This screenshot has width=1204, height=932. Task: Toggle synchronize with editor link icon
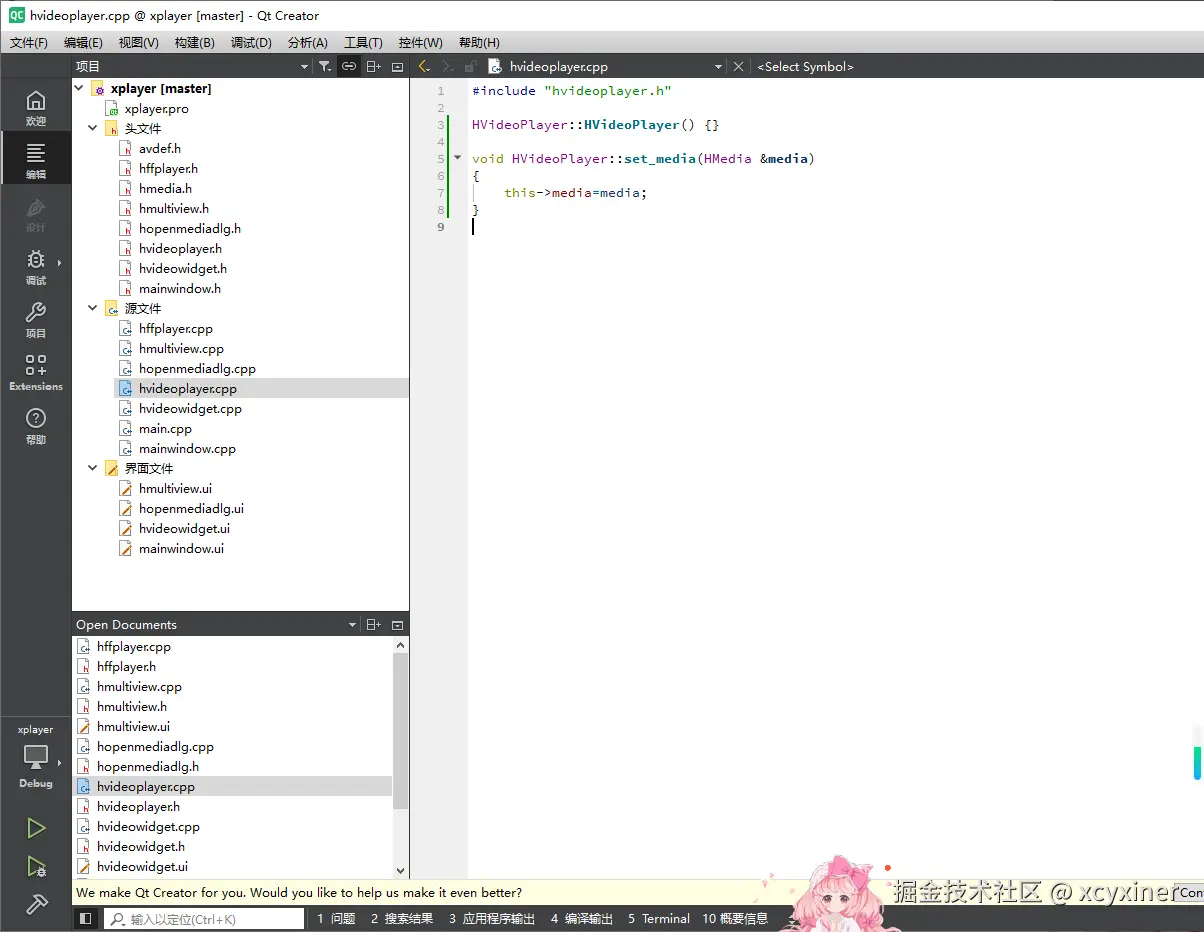pyautogui.click(x=348, y=66)
